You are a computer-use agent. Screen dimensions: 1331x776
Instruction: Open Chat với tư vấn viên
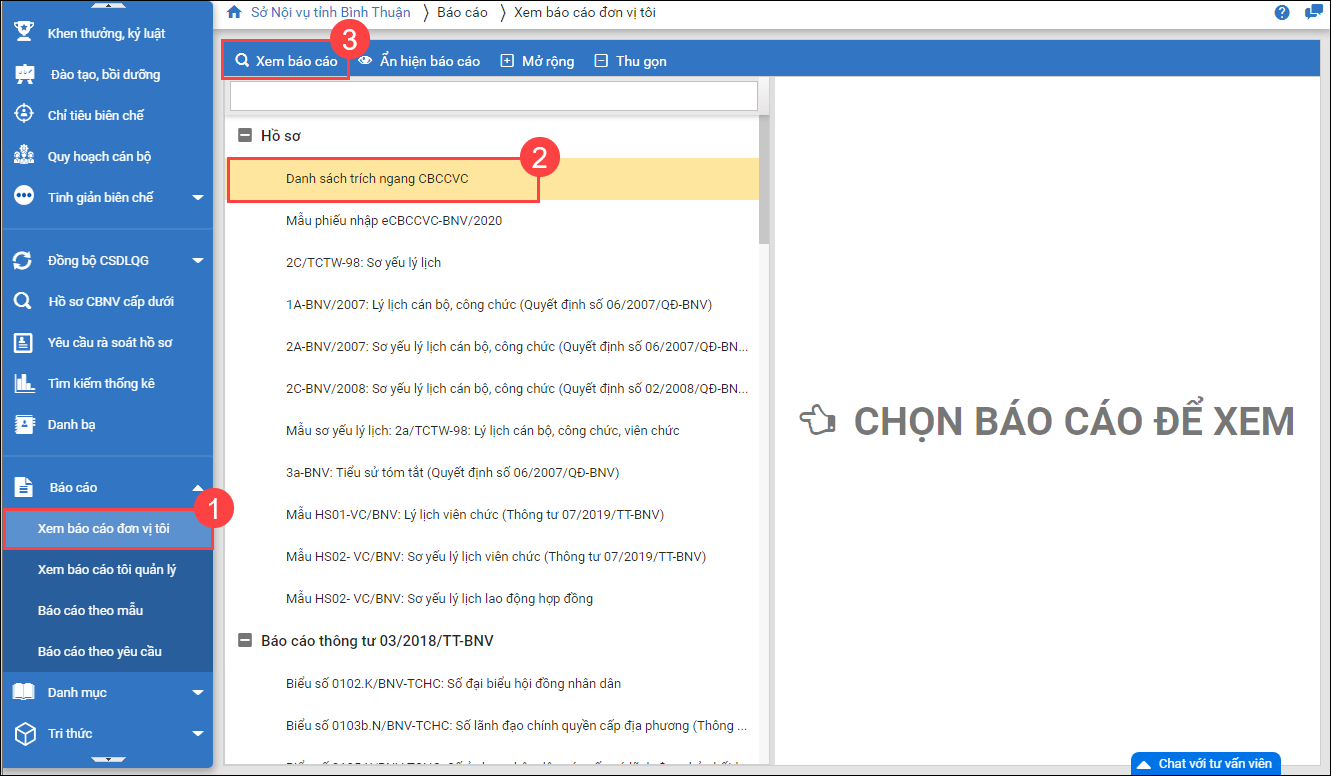pos(1205,763)
